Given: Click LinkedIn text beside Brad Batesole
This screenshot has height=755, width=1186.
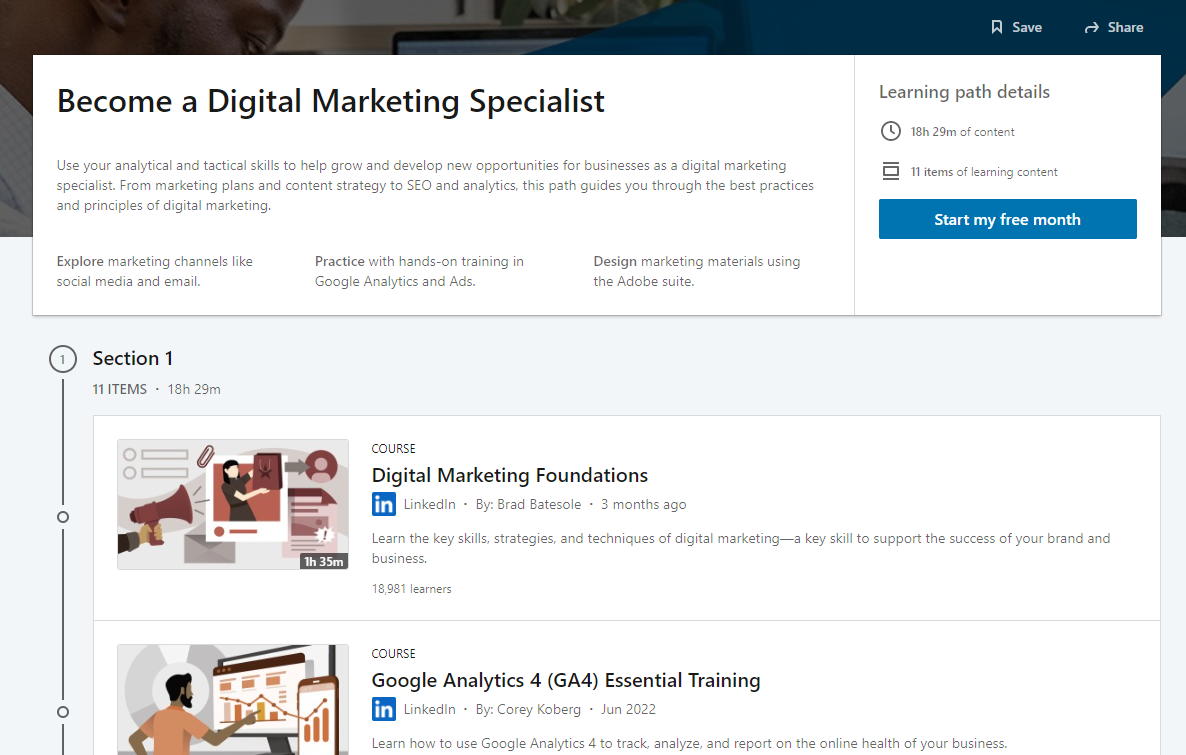Looking at the screenshot, I should 430,505.
